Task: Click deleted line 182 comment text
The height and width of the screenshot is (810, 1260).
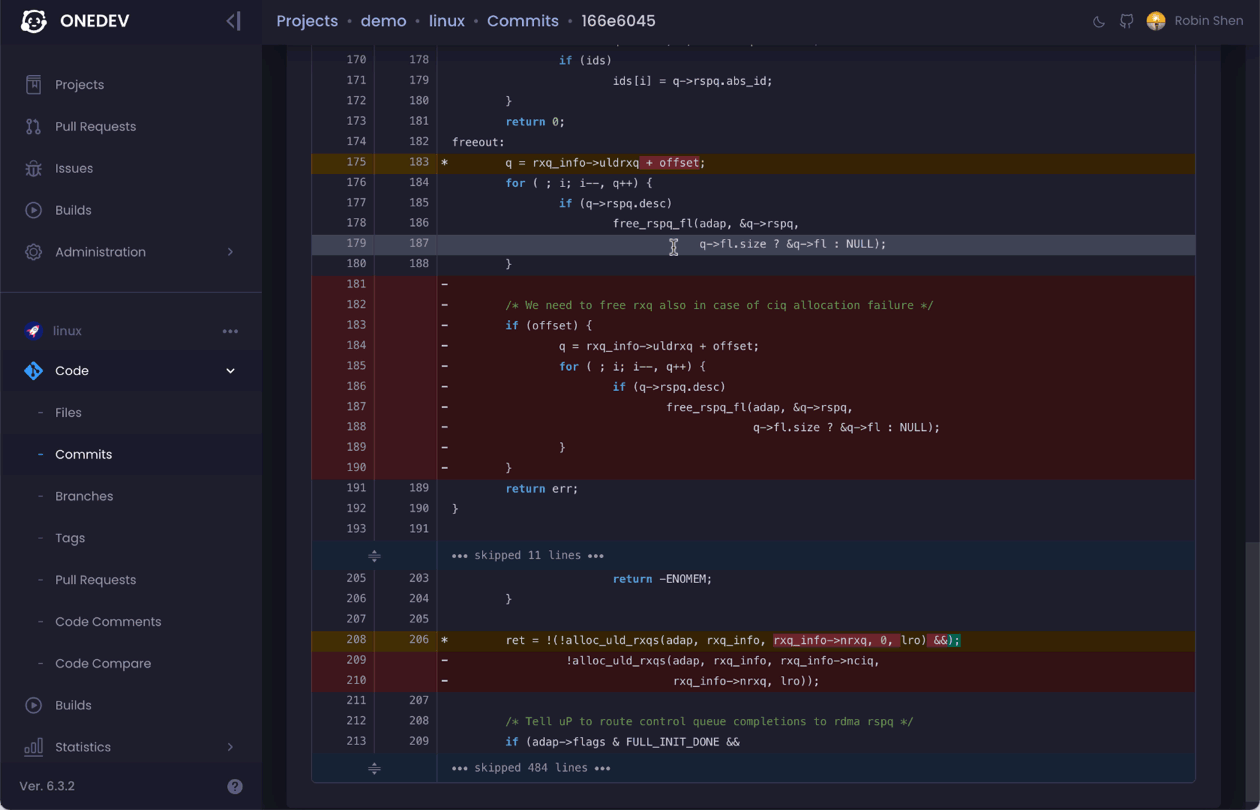Action: pyautogui.click(x=719, y=305)
